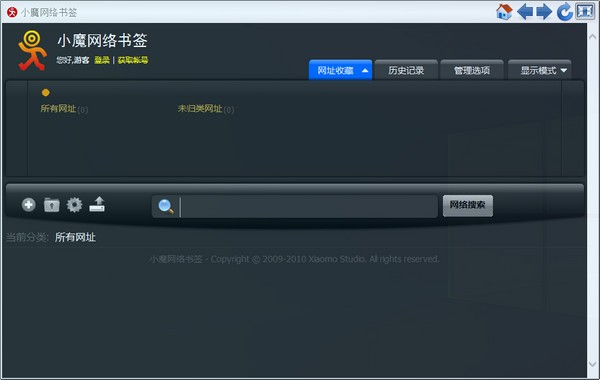600x380 pixels.
Task: Click the scrollbar down arrow
Action: [x=592, y=364]
